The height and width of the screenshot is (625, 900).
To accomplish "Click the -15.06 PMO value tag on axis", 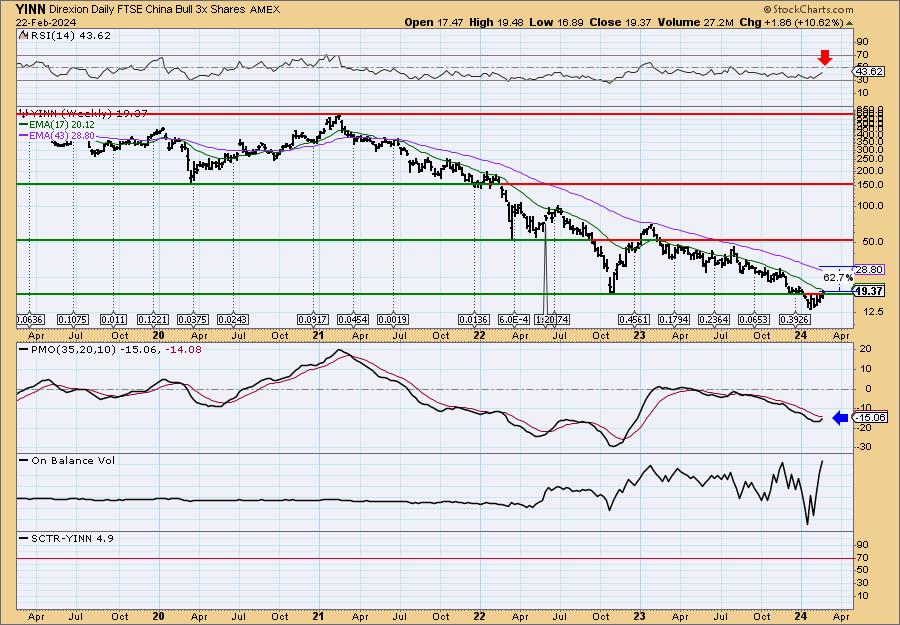I will pyautogui.click(x=871, y=418).
